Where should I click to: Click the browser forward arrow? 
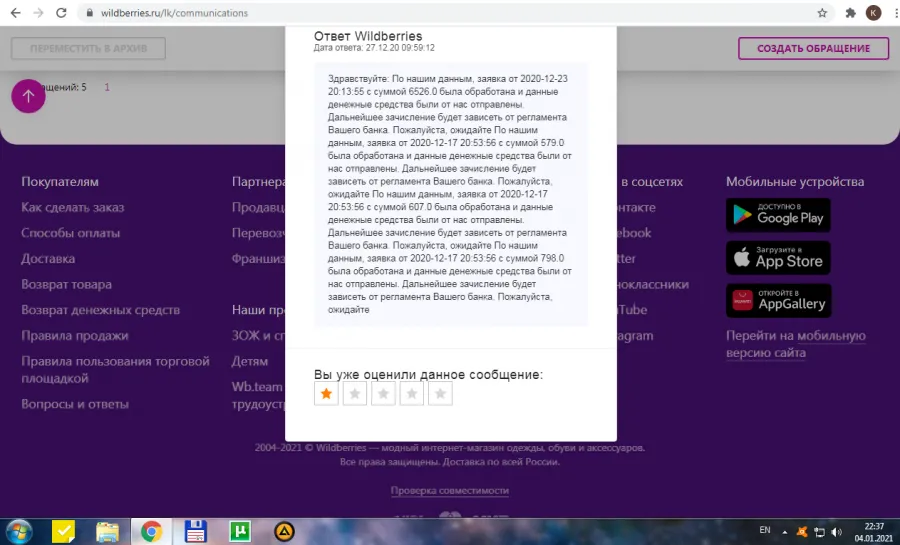tap(38, 13)
